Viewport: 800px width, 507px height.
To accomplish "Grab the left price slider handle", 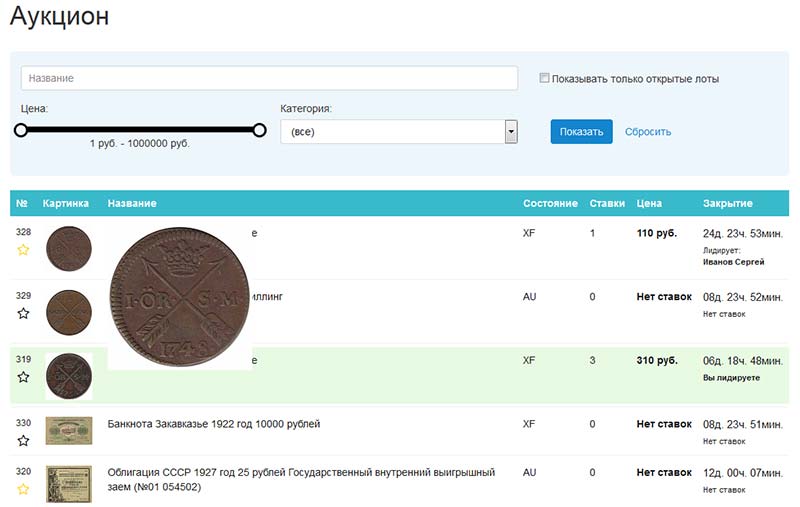I will (20, 130).
